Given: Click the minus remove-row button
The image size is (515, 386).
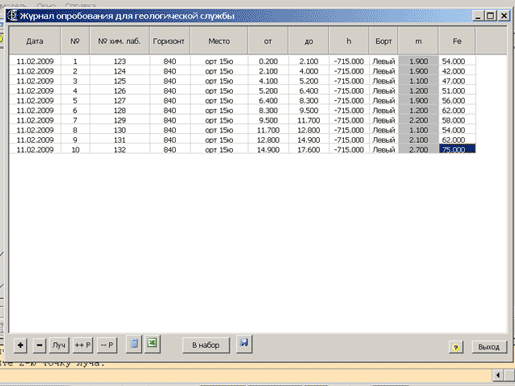Looking at the screenshot, I should [x=39, y=345].
